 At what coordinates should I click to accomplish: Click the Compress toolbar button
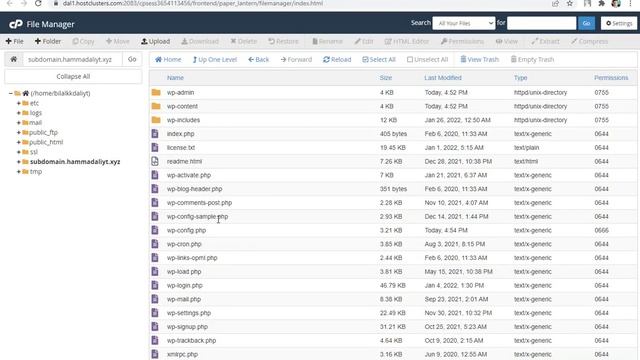(590, 41)
